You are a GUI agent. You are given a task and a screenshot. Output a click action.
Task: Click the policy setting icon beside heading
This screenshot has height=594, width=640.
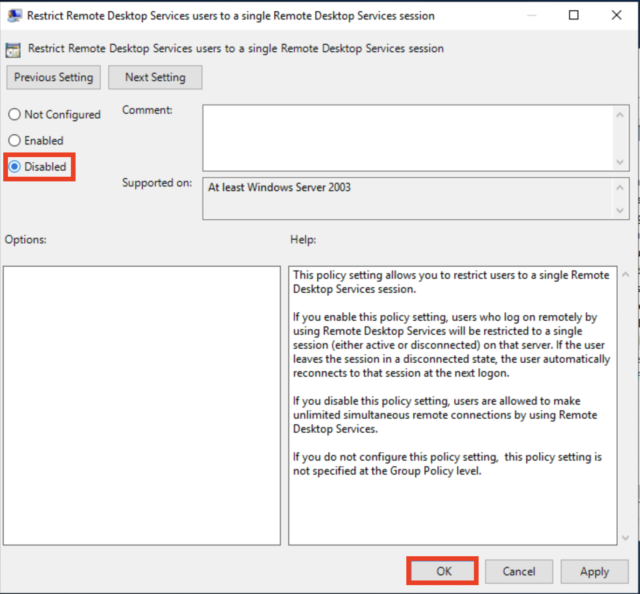coord(13,50)
